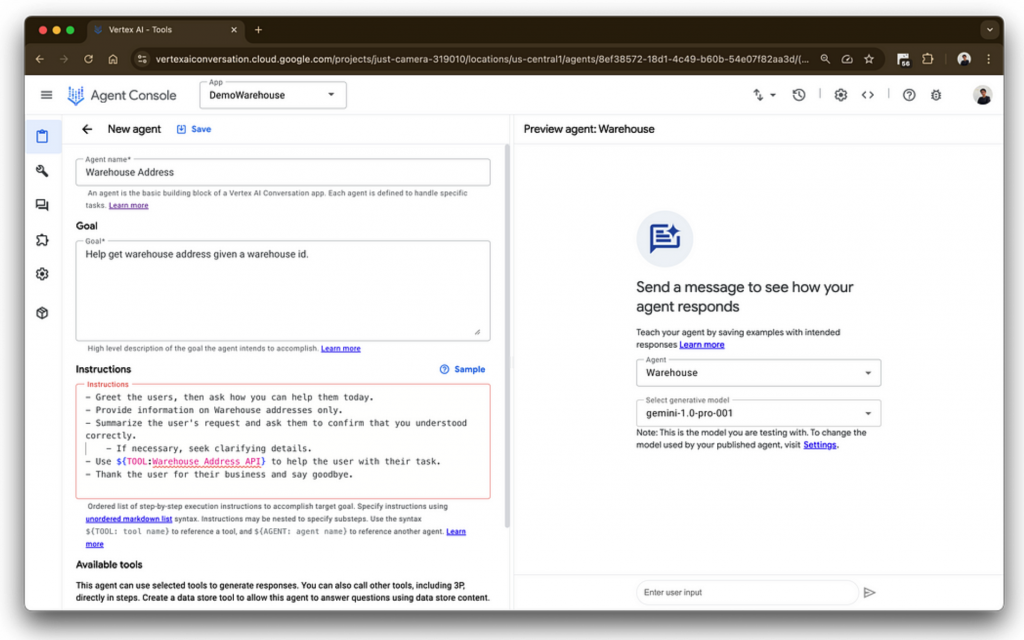
Task: Click the Preview agent: Warehouse title
Action: pyautogui.click(x=588, y=129)
